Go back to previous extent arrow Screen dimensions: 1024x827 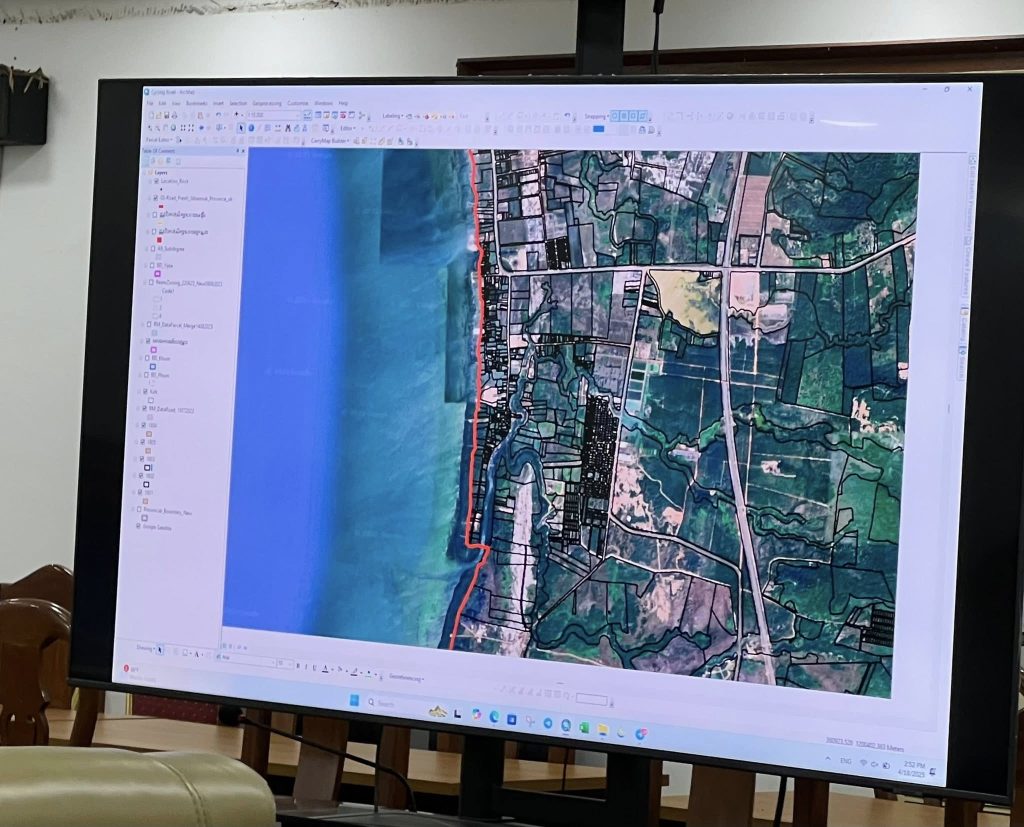pyautogui.click(x=201, y=128)
